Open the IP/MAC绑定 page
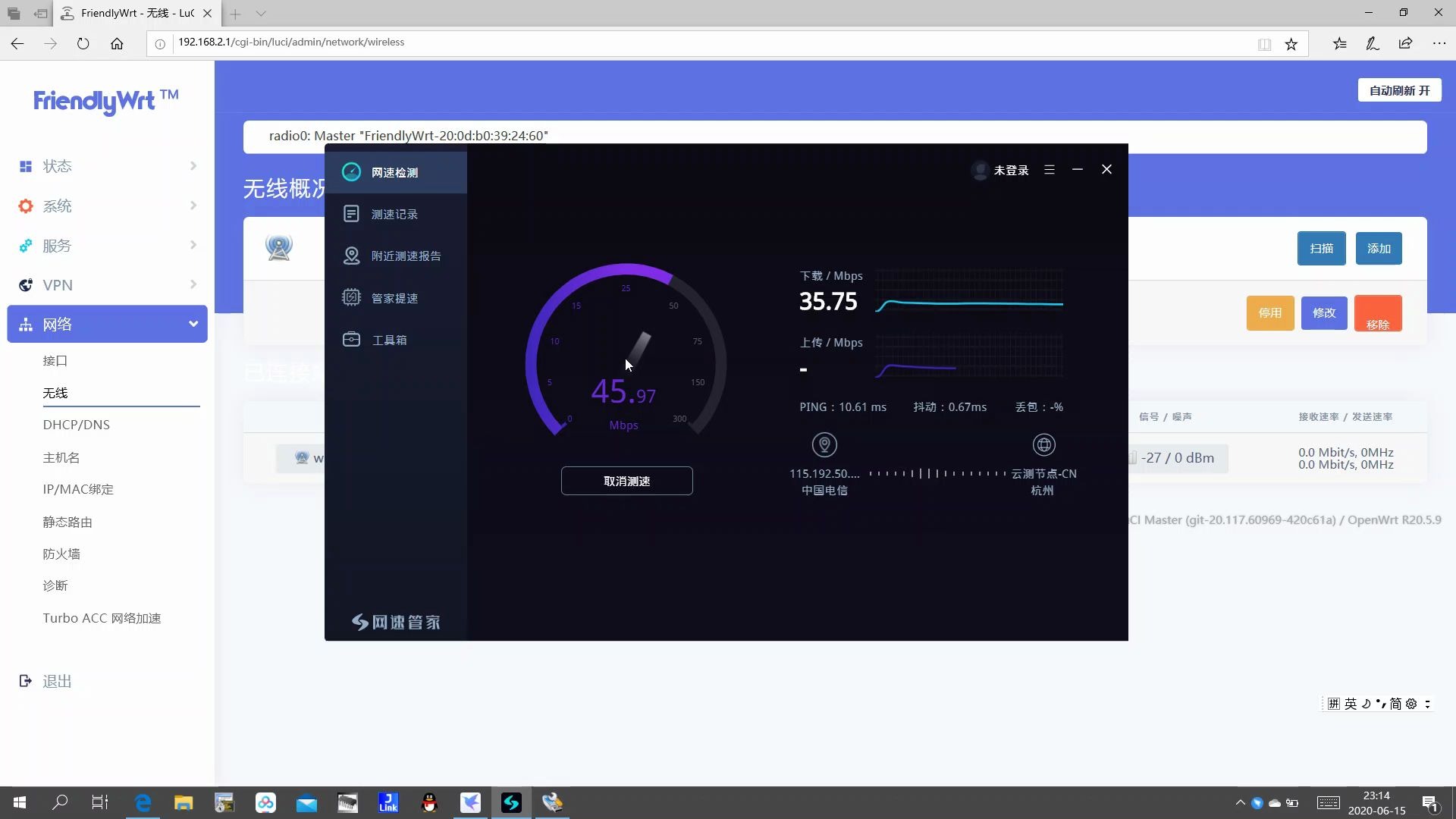This screenshot has height=819, width=1456. (x=78, y=489)
